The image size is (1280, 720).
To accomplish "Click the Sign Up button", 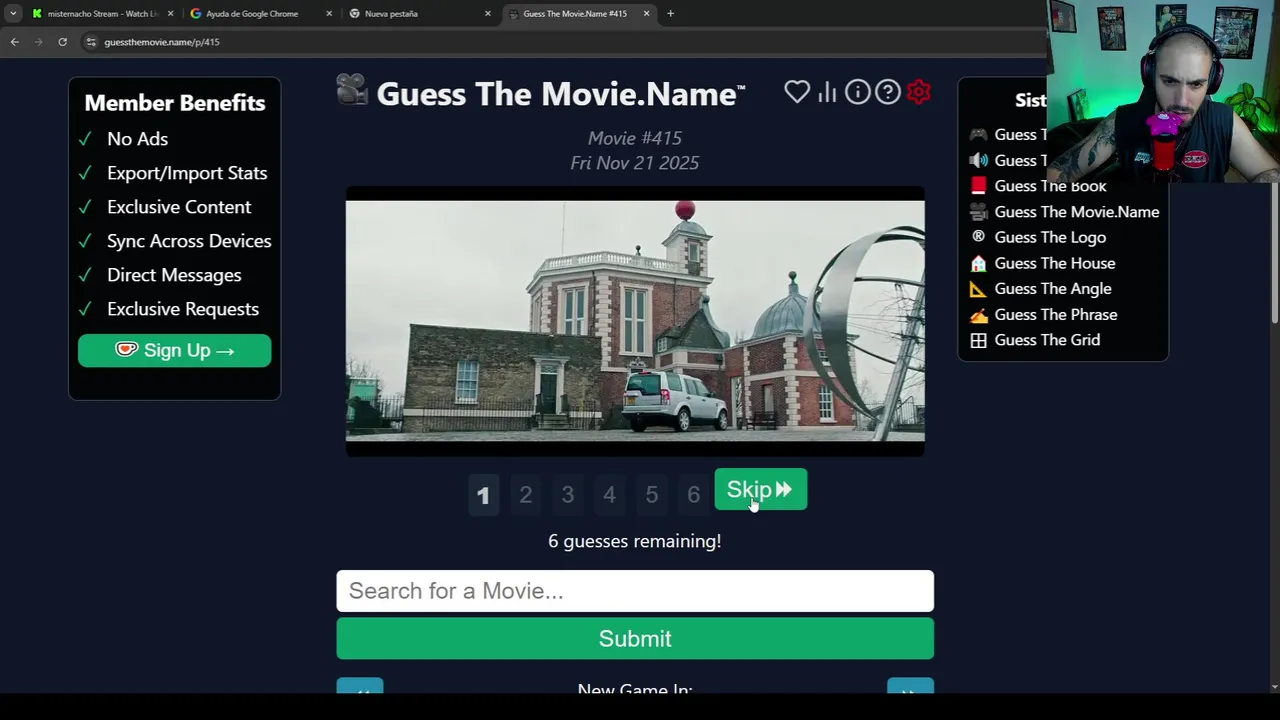I will point(174,350).
